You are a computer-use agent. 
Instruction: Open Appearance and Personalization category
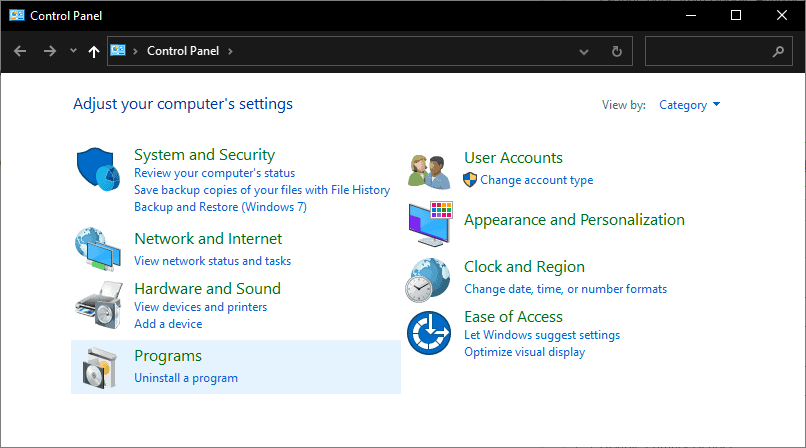pyautogui.click(x=574, y=220)
